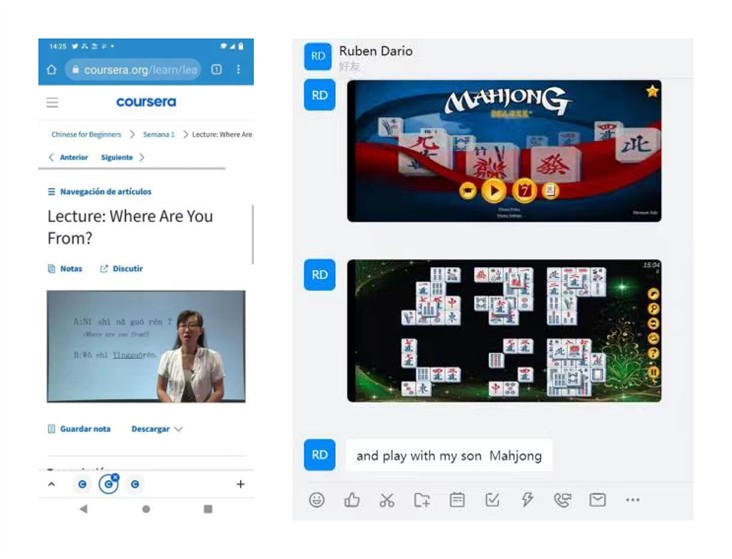
Task: Go to Anterior lecture
Action: tap(69, 157)
